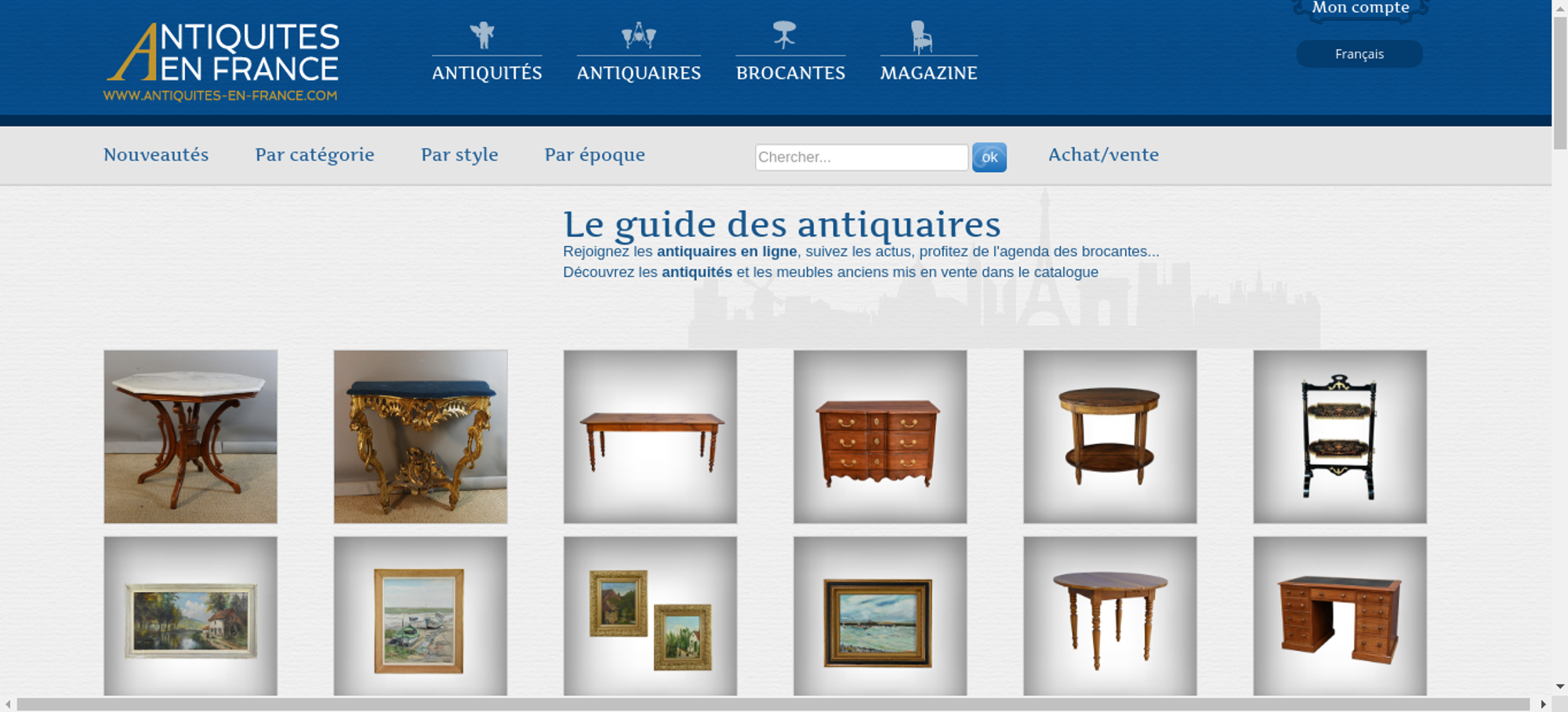Open the octagonal marble-top table thumbnail

pos(191,437)
